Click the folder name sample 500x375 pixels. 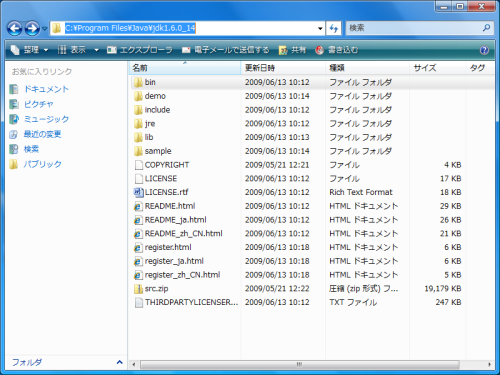click(158, 151)
